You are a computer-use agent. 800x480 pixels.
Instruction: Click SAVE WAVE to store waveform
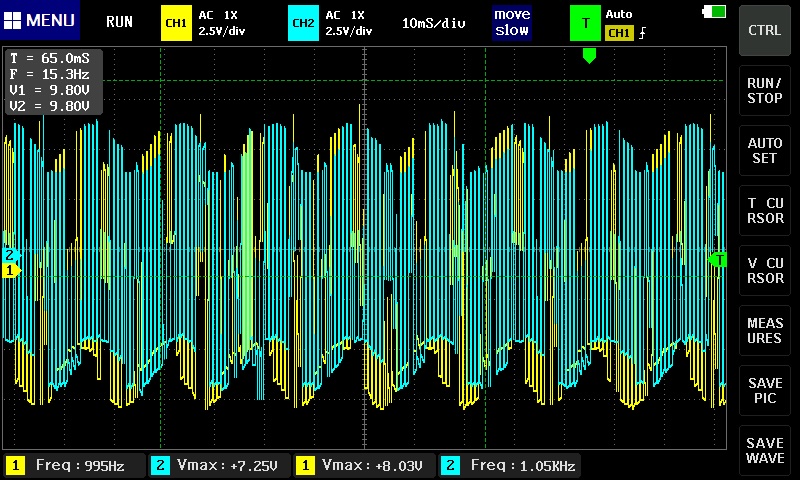pyautogui.click(x=765, y=451)
